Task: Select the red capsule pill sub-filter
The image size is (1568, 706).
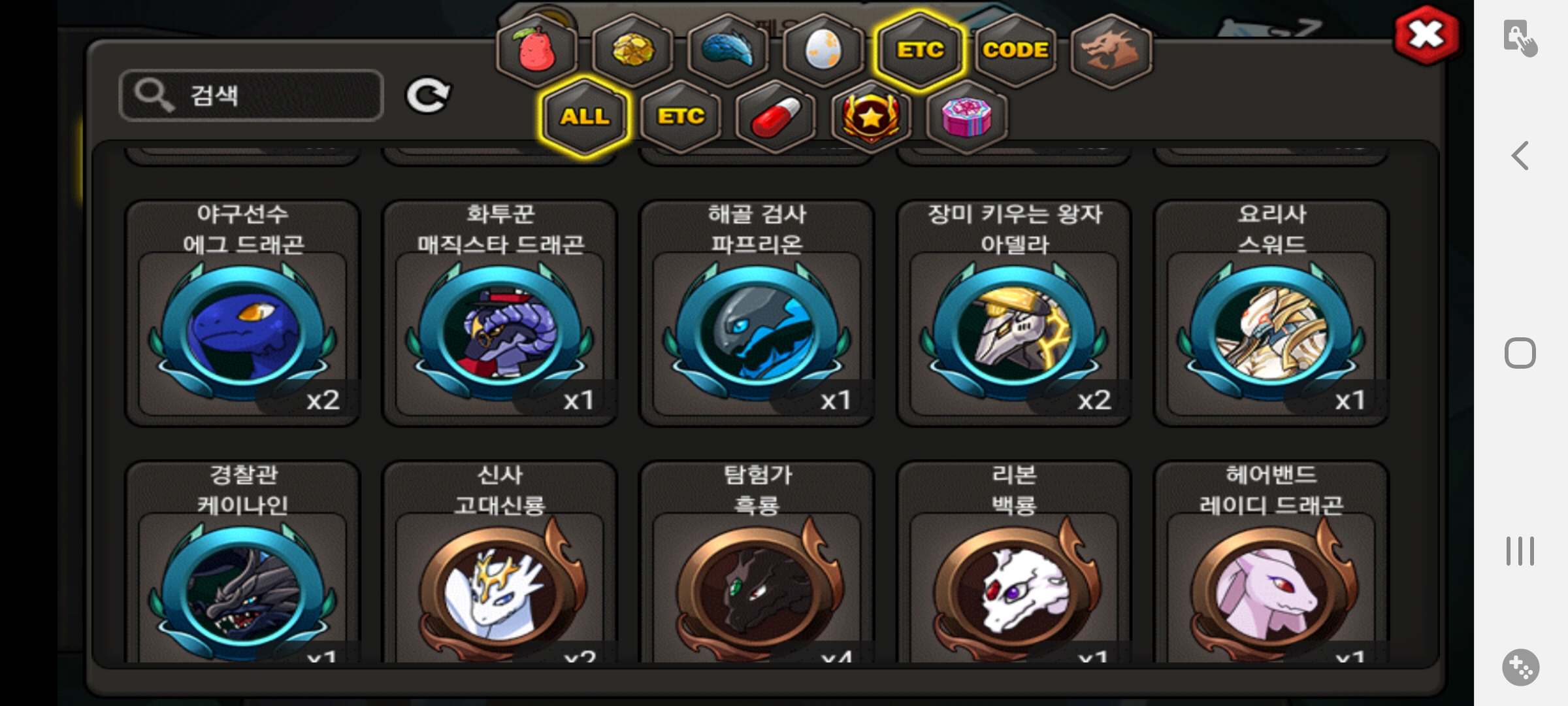Action: coord(776,117)
